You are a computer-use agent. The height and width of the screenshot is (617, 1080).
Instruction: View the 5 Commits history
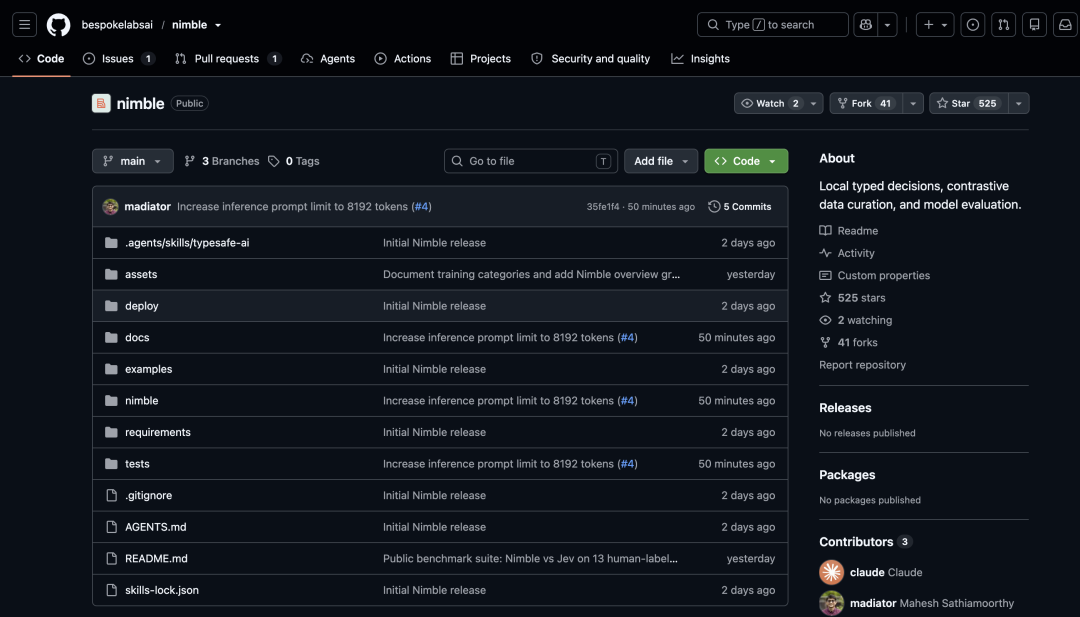pos(740,207)
